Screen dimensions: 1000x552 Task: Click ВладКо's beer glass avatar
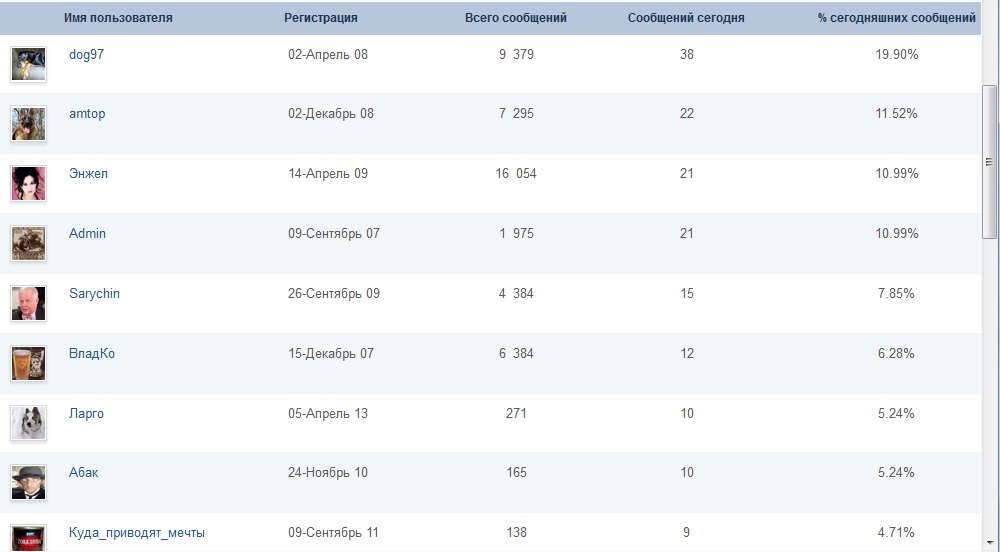tap(29, 363)
